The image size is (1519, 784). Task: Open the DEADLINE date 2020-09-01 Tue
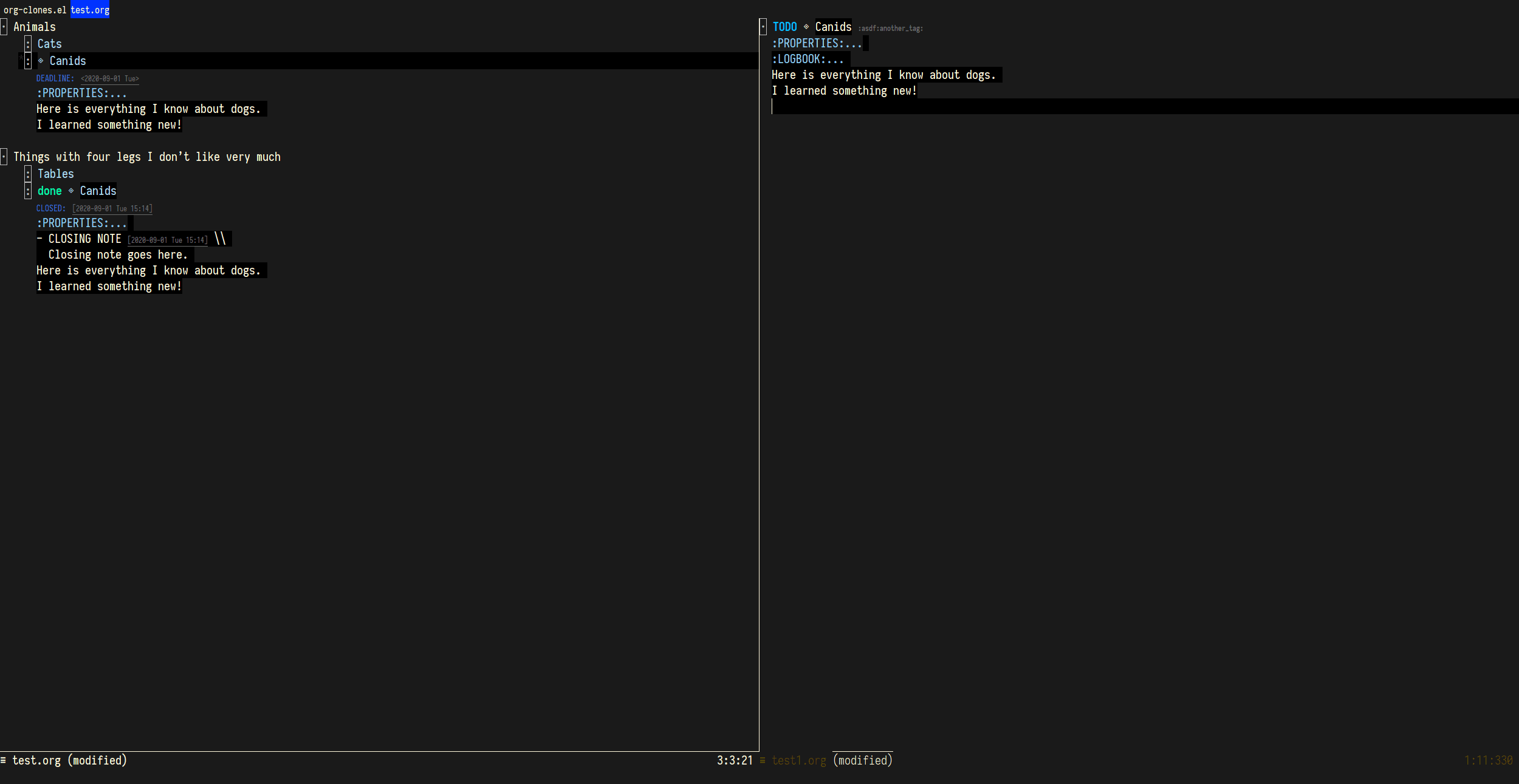[110, 79]
